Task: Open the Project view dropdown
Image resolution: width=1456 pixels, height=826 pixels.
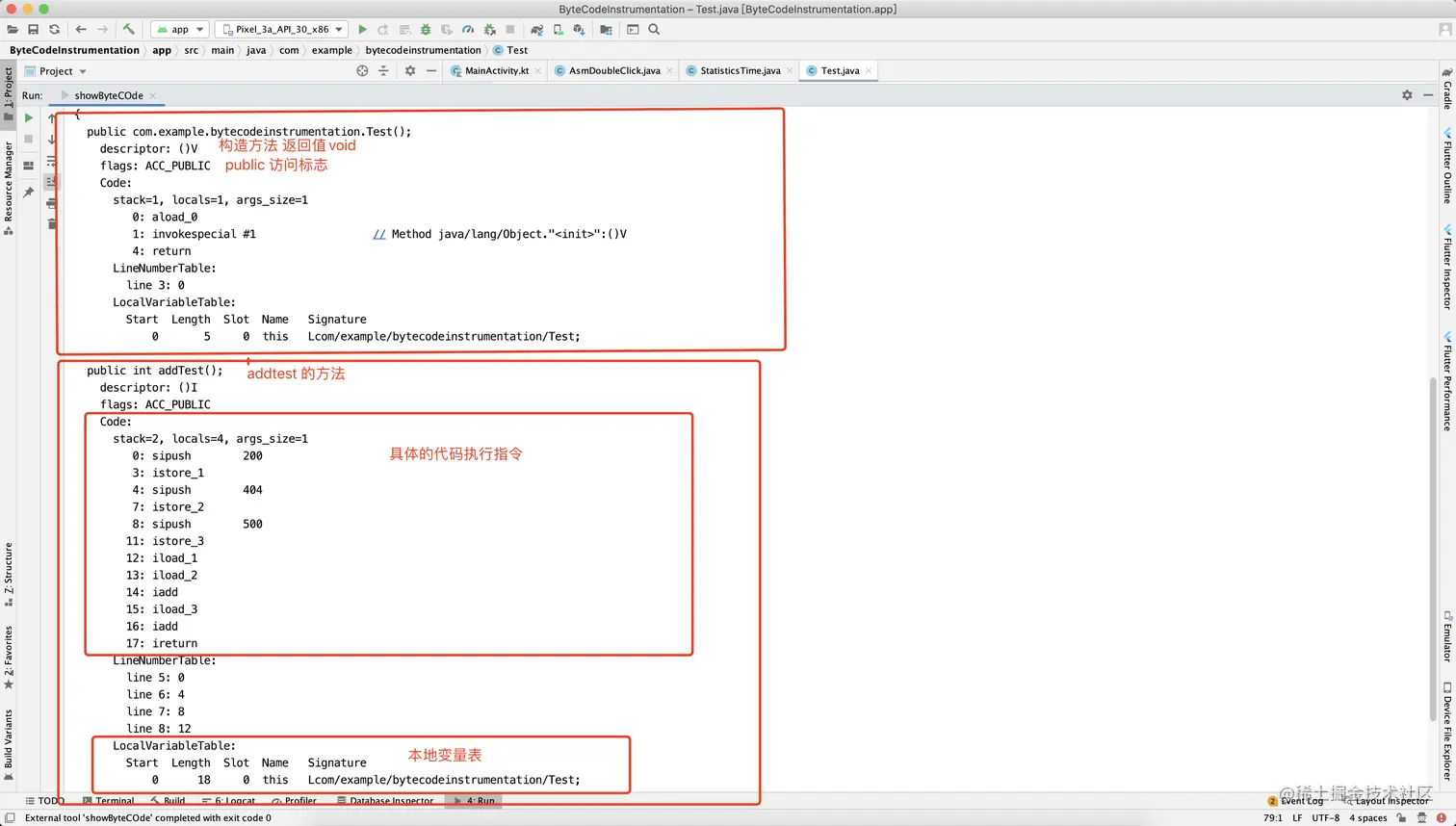Action: pyautogui.click(x=56, y=71)
